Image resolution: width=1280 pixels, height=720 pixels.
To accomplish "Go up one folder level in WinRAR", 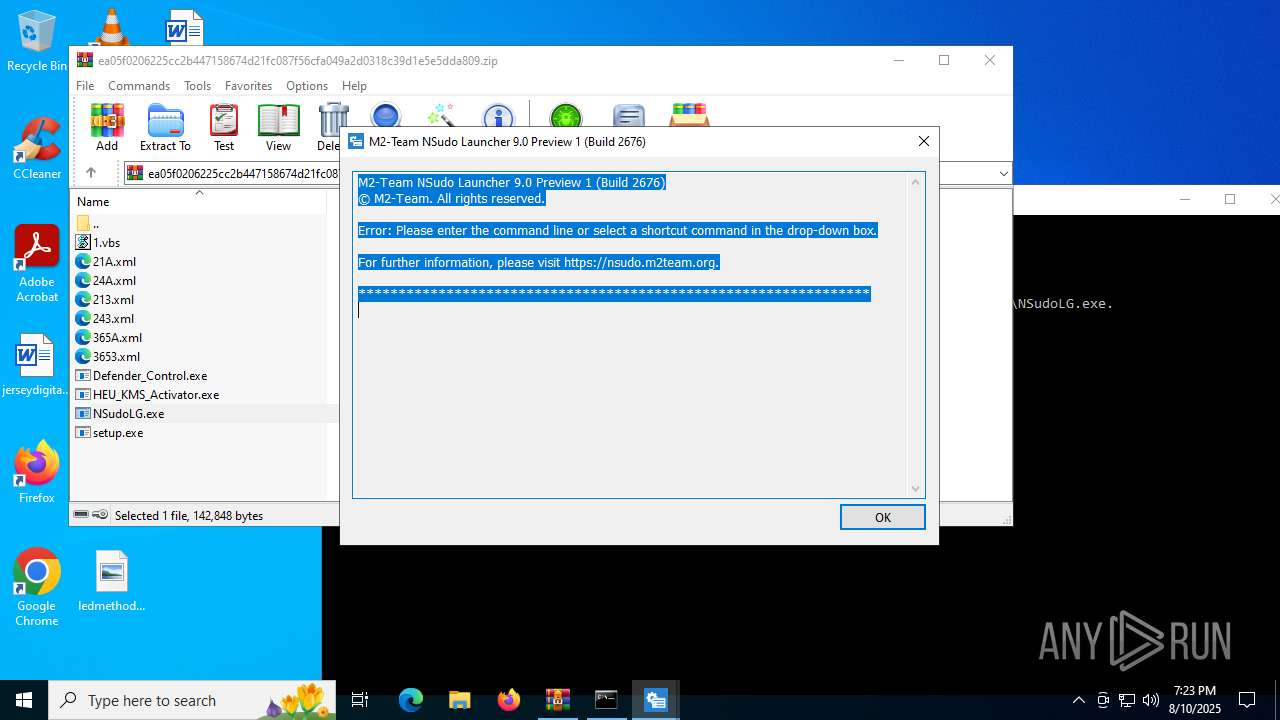I will pos(90,173).
